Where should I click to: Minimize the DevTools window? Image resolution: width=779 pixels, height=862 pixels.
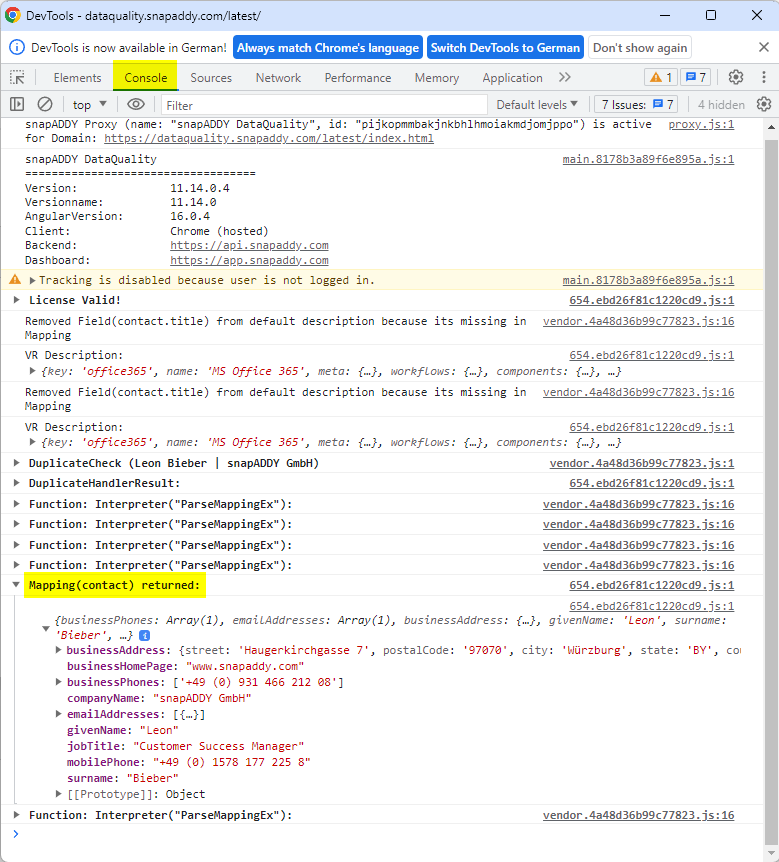click(665, 15)
